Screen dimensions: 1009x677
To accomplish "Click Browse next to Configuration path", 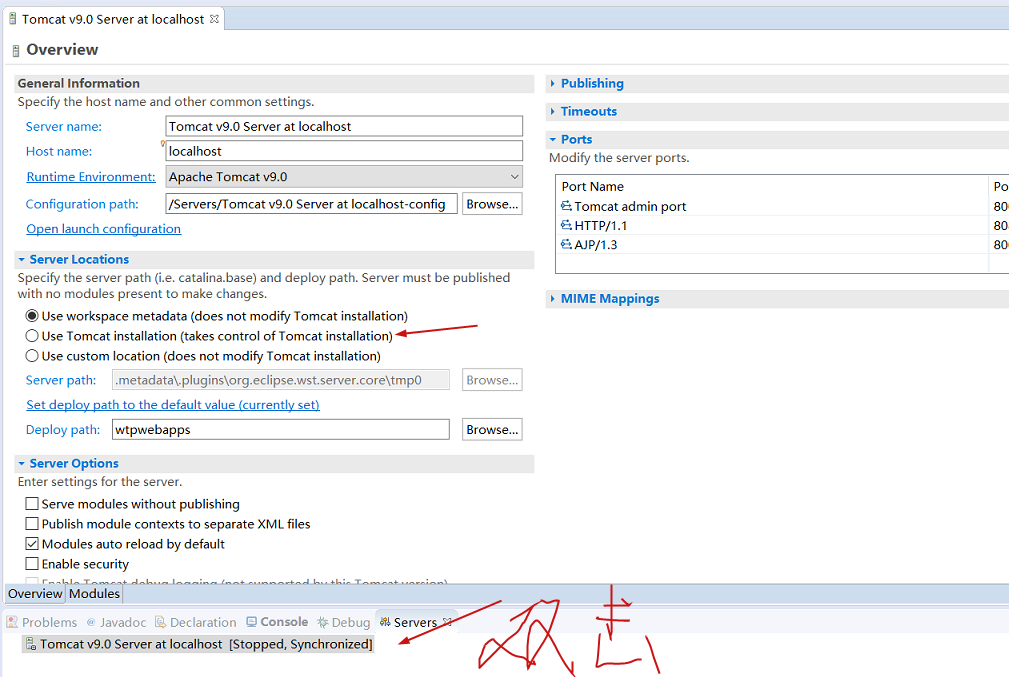I will tap(492, 204).
